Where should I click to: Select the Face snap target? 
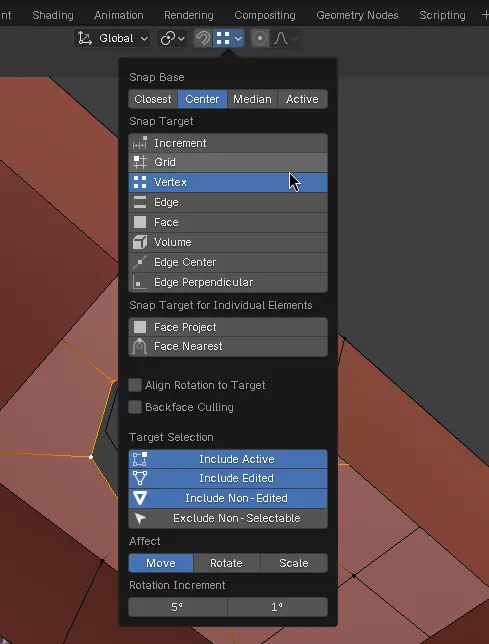pyautogui.click(x=228, y=222)
